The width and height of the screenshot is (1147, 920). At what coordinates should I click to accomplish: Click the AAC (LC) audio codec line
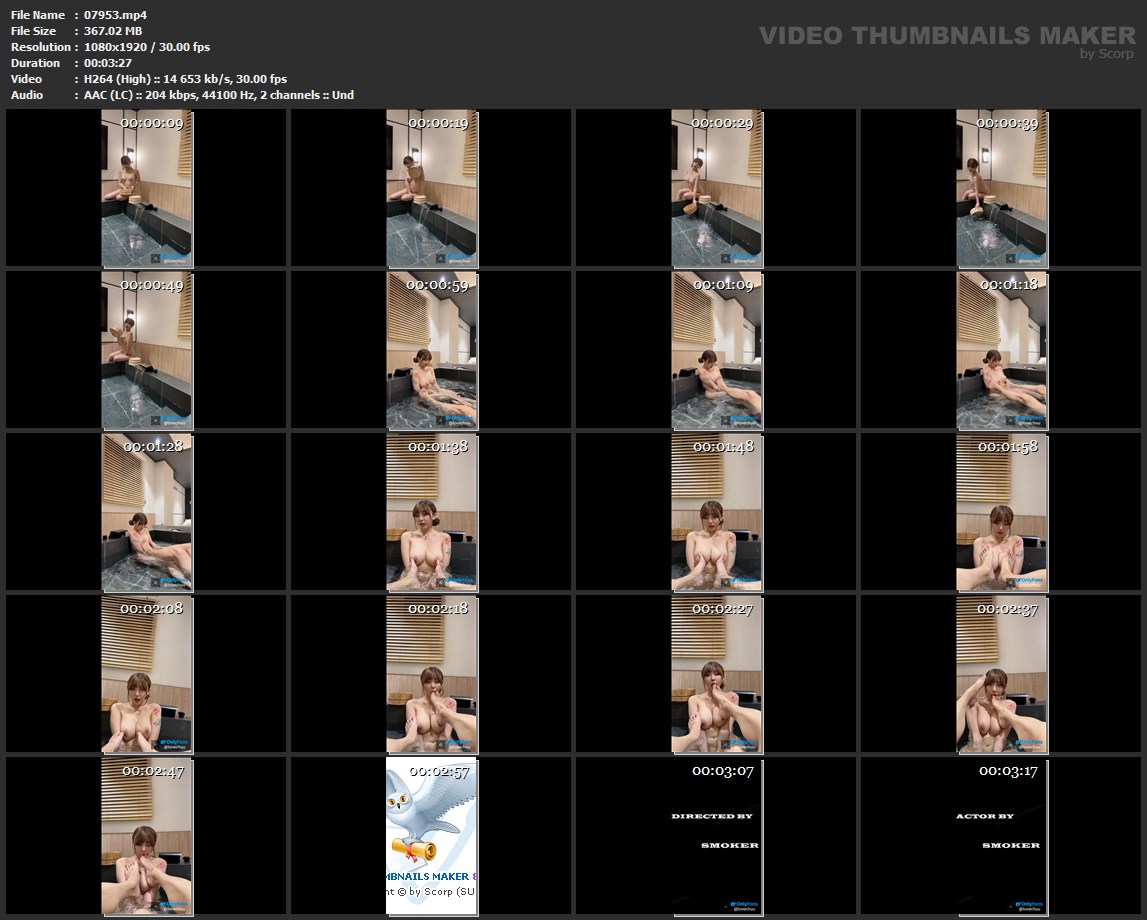[219, 95]
